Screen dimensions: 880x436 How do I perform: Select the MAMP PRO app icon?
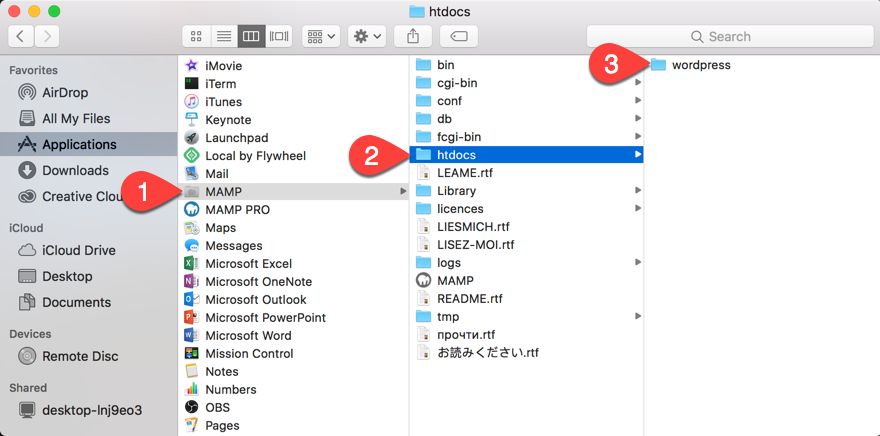click(192, 210)
